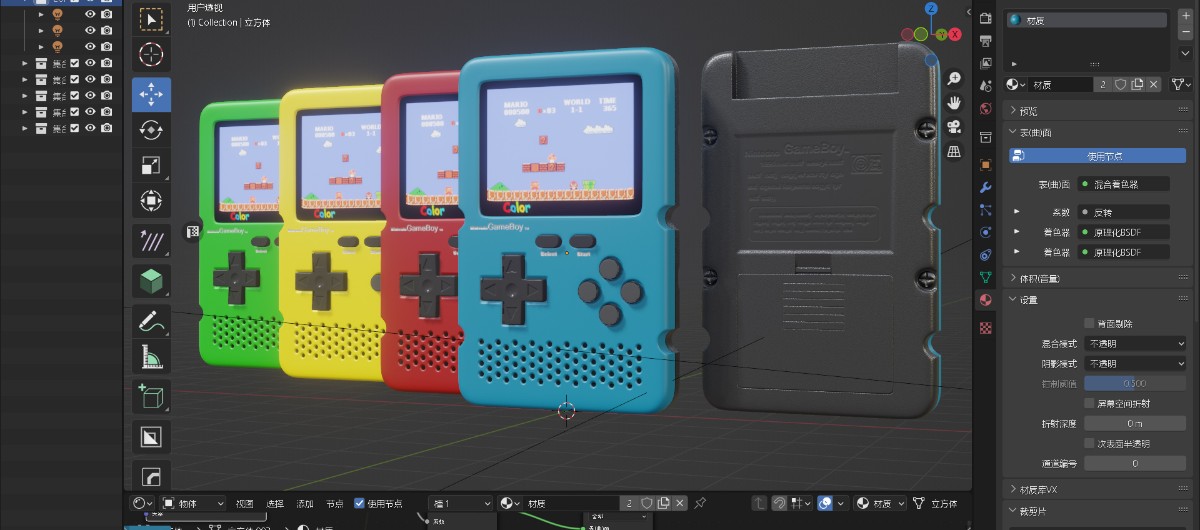Choose the Scale tool
The width and height of the screenshot is (1200, 530).
pos(151,165)
